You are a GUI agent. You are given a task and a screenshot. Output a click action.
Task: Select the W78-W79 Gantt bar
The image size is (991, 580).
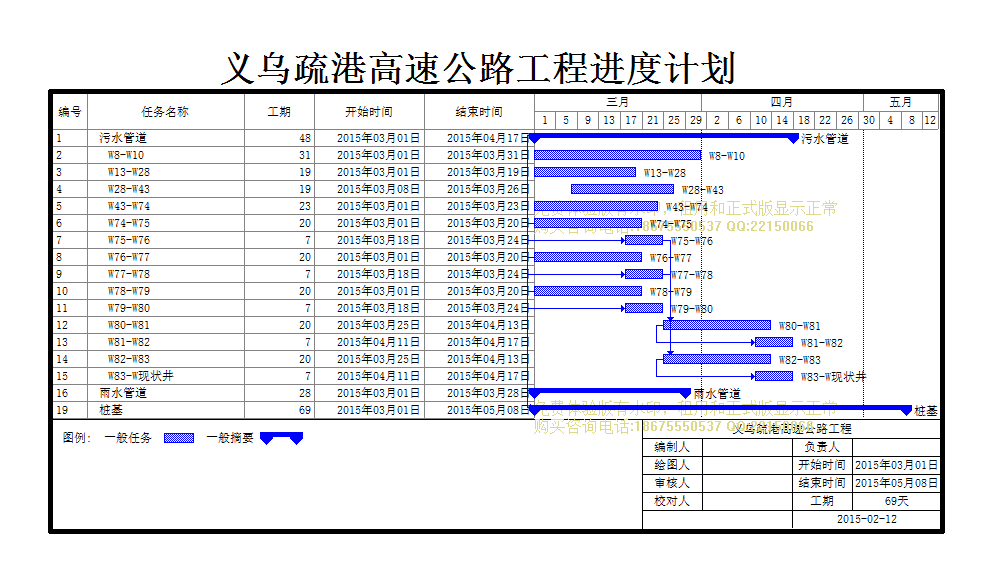pyautogui.click(x=588, y=291)
